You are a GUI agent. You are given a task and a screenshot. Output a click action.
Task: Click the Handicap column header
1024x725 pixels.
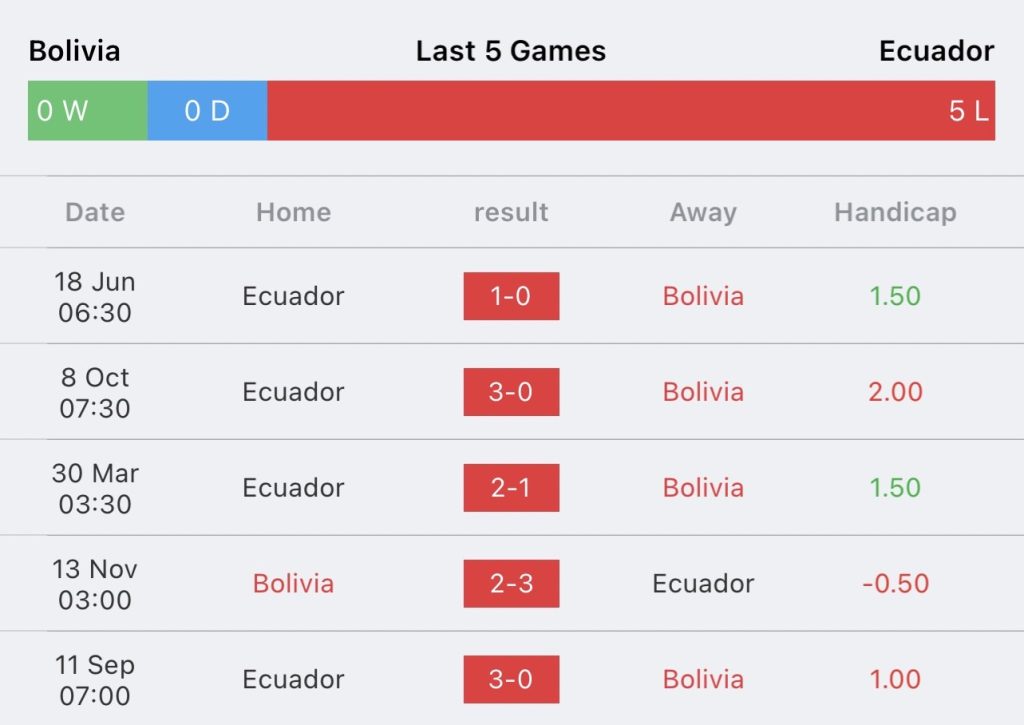click(895, 213)
